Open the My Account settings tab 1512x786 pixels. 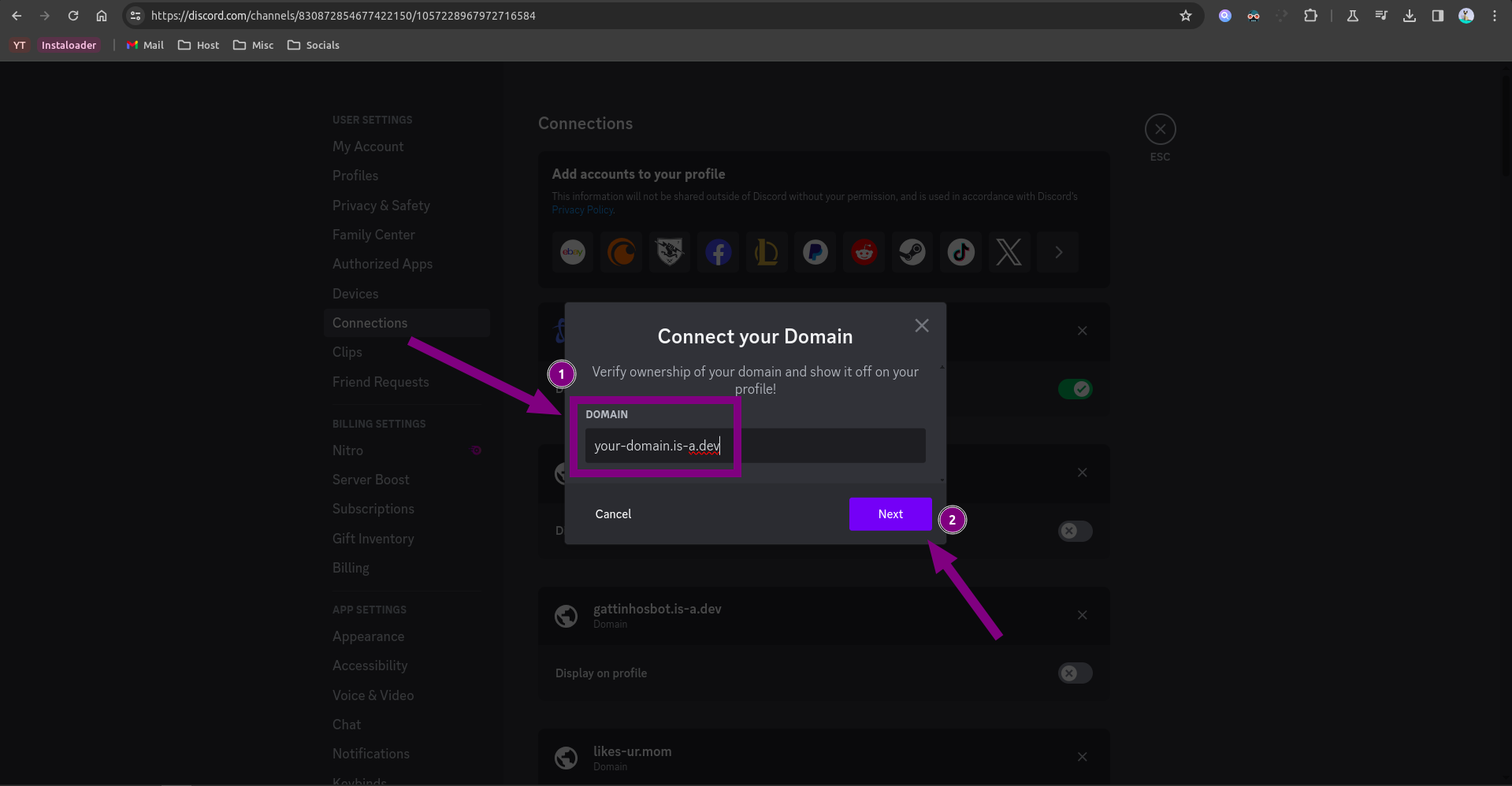tap(368, 146)
